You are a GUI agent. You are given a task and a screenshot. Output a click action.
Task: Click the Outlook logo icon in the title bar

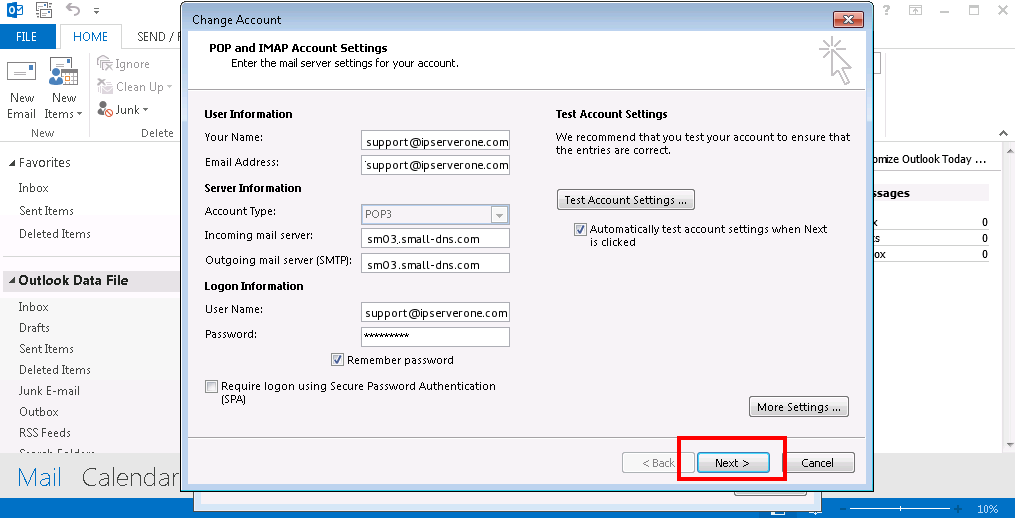point(14,12)
